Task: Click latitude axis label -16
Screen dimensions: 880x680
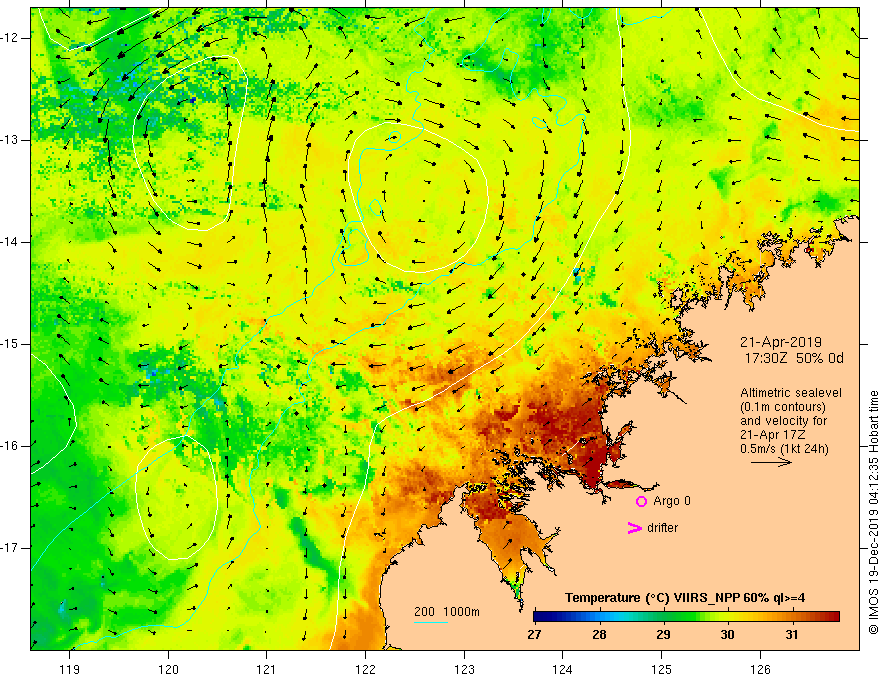Action: coord(10,446)
